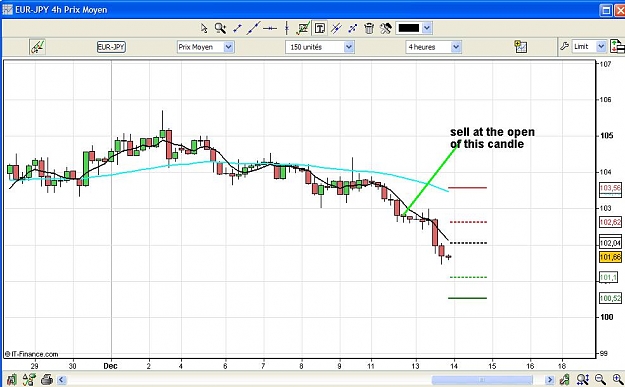Click the trash can delete icon

369,28
